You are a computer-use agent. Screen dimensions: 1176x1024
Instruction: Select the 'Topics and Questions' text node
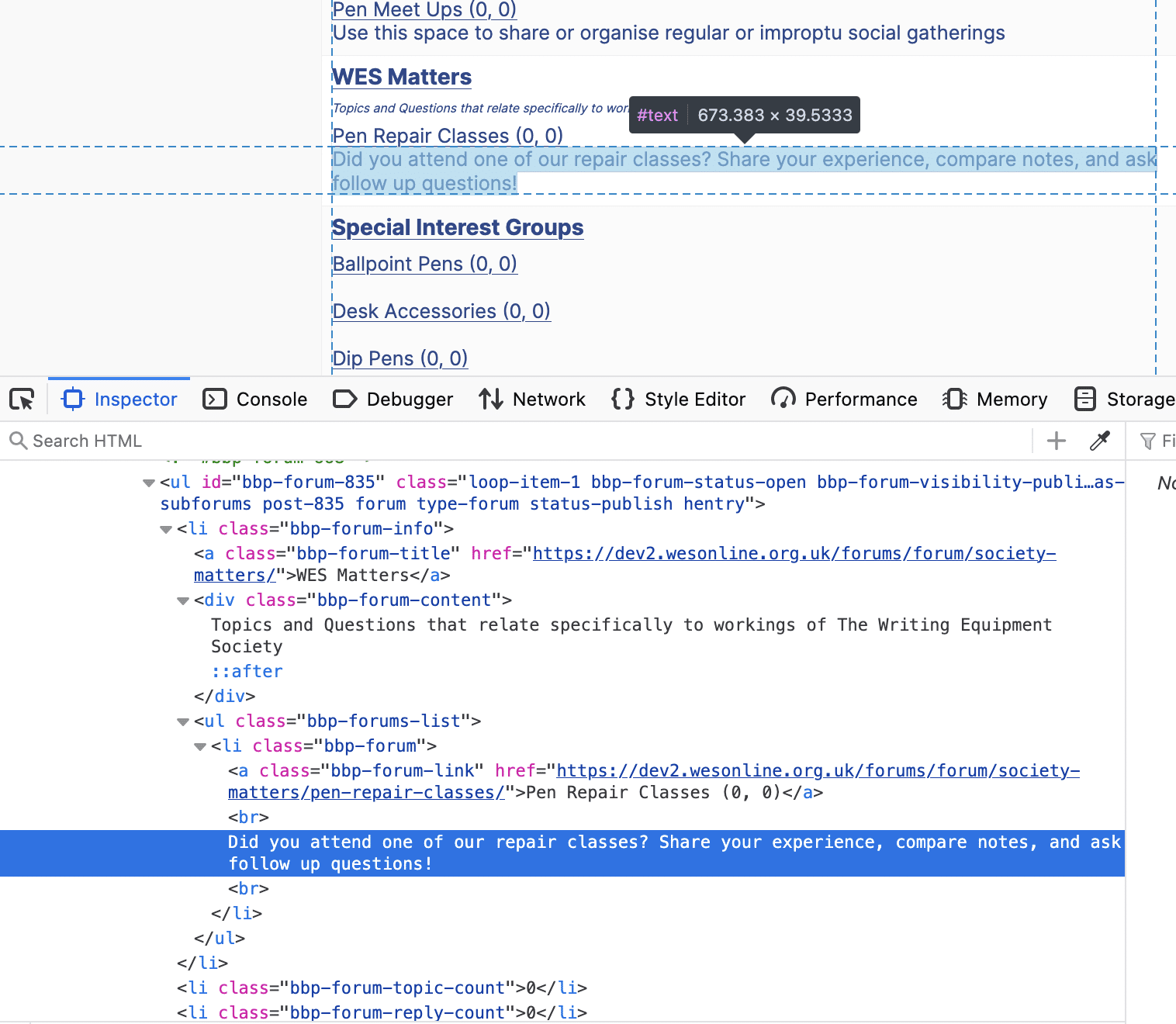(x=631, y=635)
